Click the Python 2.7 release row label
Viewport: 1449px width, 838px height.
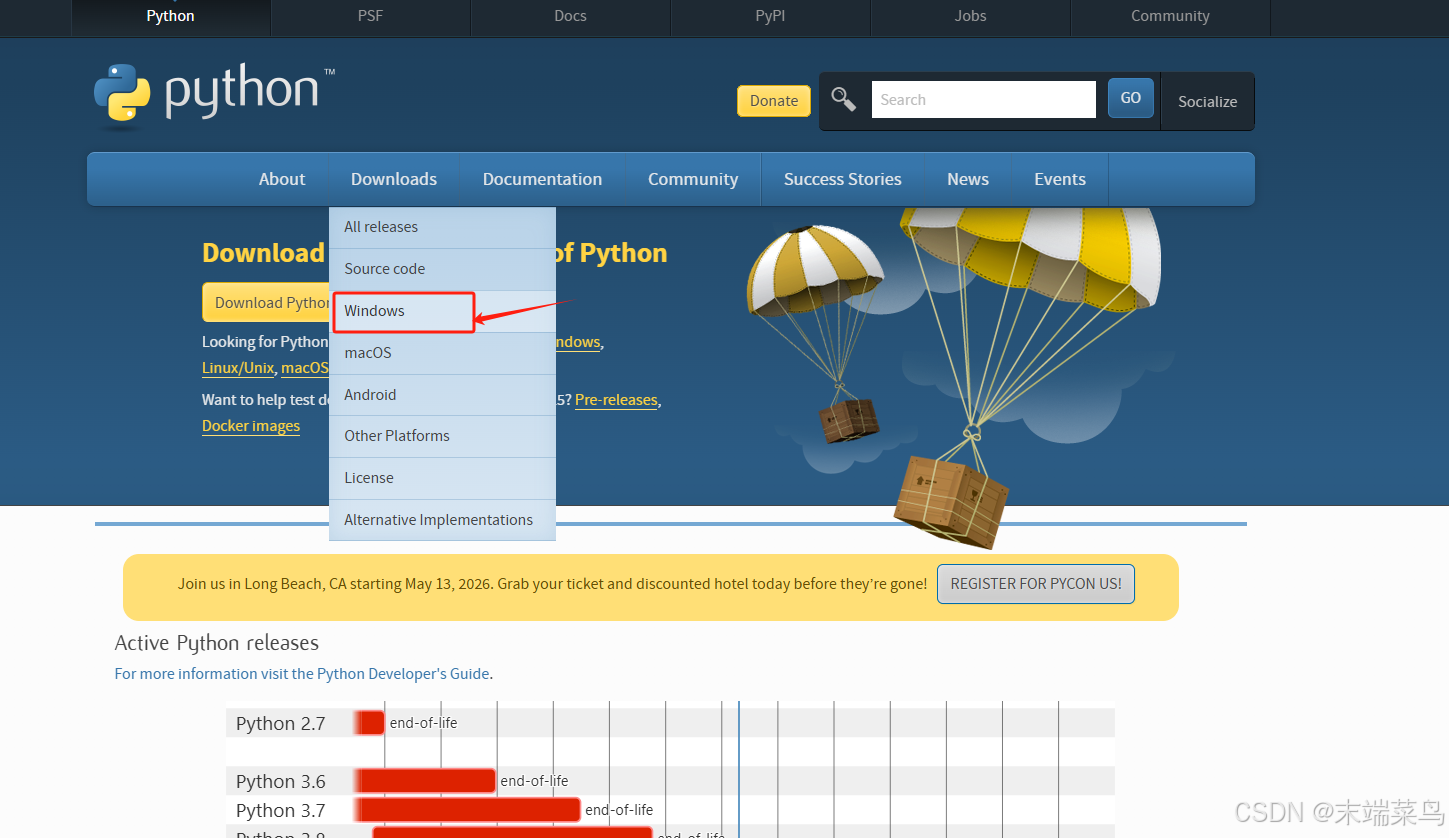pos(281,723)
